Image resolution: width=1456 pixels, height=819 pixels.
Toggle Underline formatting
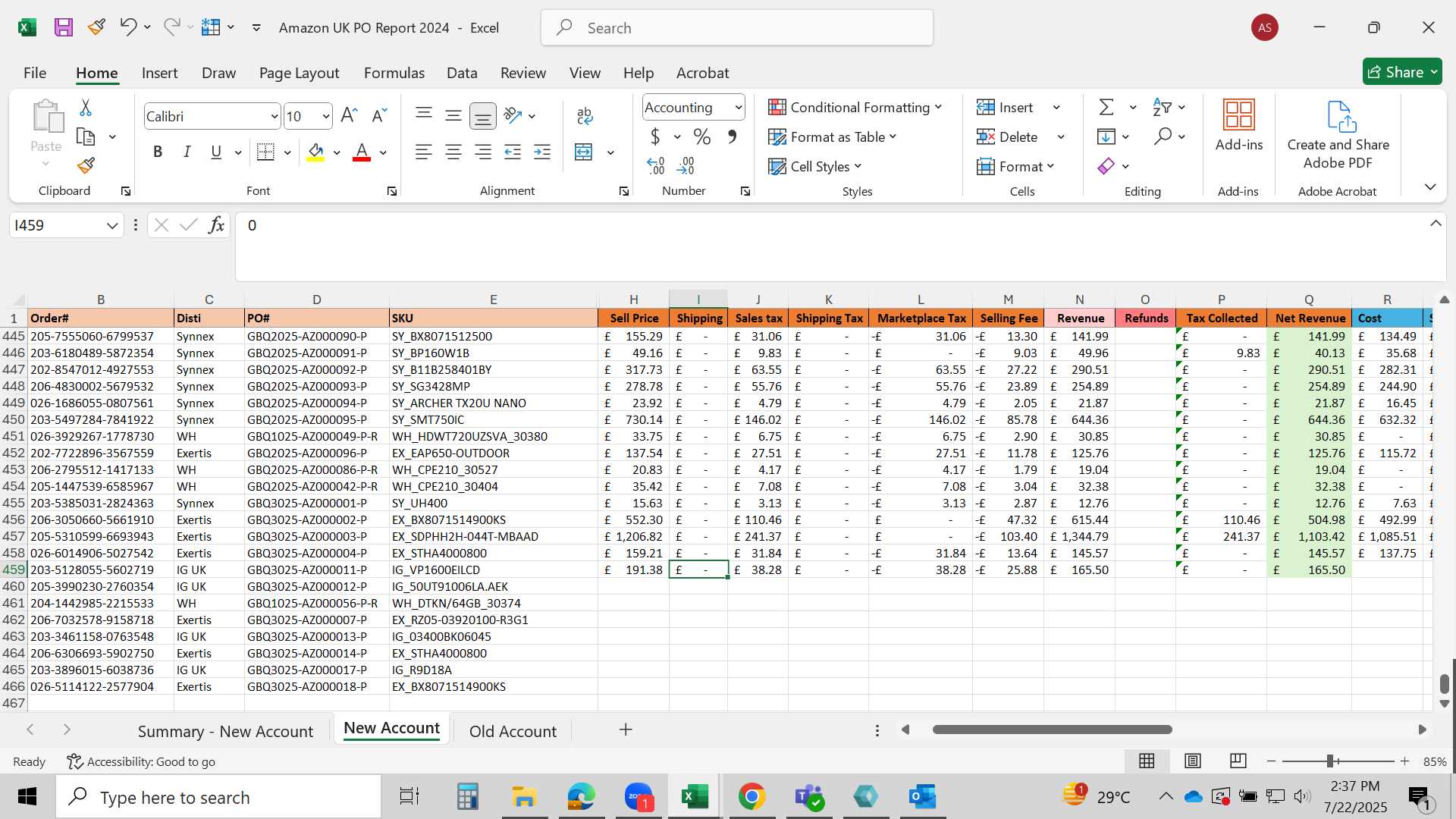pos(216,152)
